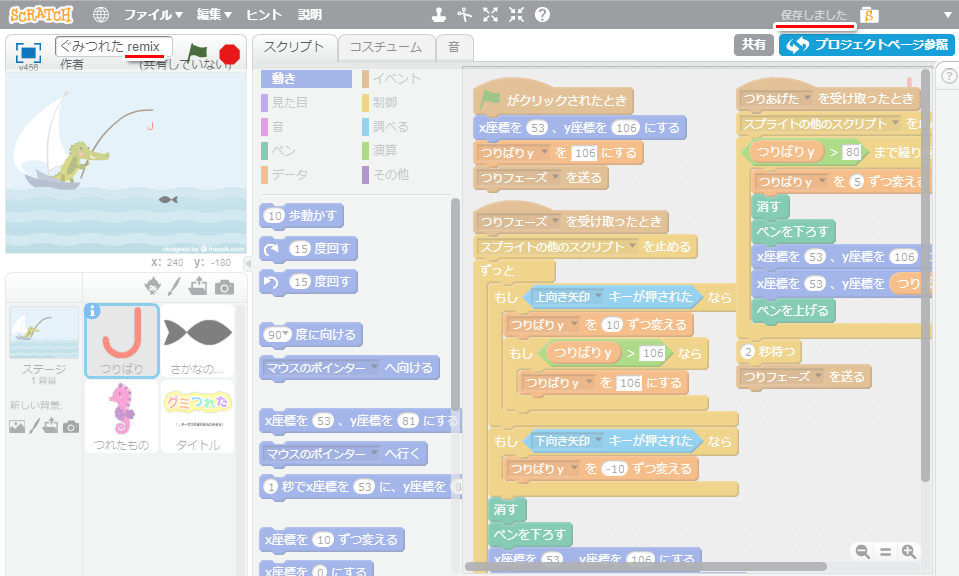959x576 pixels.
Task: Paint a new sprite with the brush icon
Action: tap(174, 286)
